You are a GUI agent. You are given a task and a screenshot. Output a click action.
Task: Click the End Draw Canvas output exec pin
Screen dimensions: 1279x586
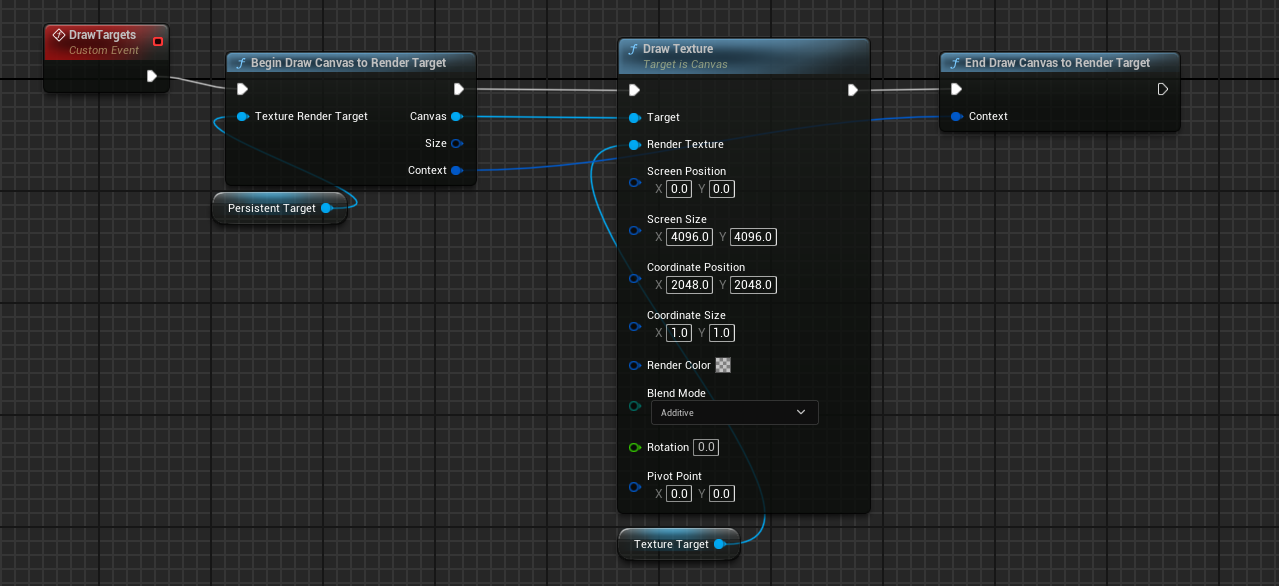pyautogui.click(x=1162, y=90)
